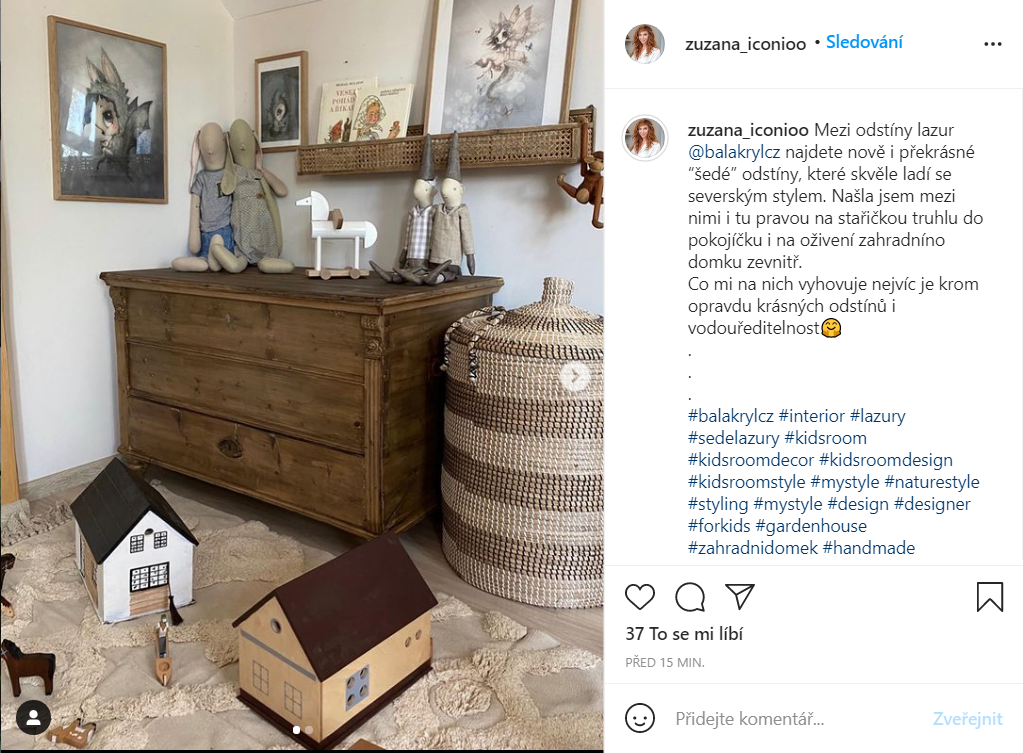Screen dimensions: 1023x753
Task: Open comments with the speech bubble icon
Action: (690, 596)
